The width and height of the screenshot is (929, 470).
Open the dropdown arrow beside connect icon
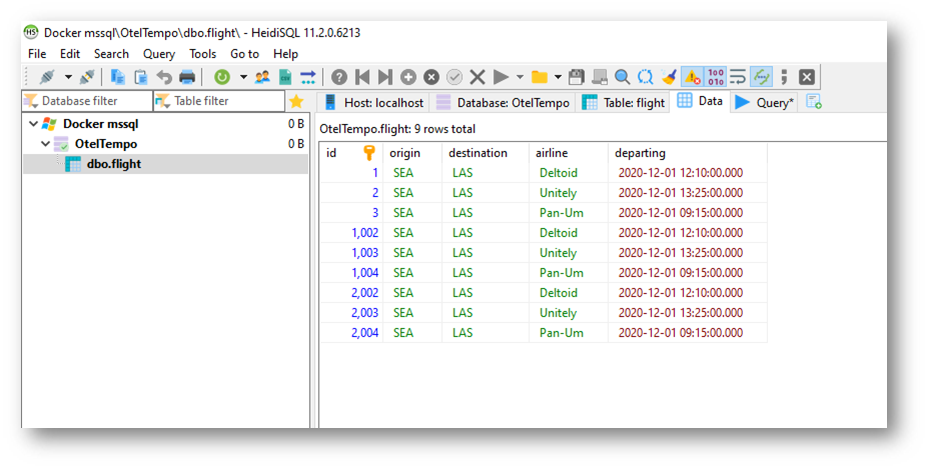click(68, 77)
